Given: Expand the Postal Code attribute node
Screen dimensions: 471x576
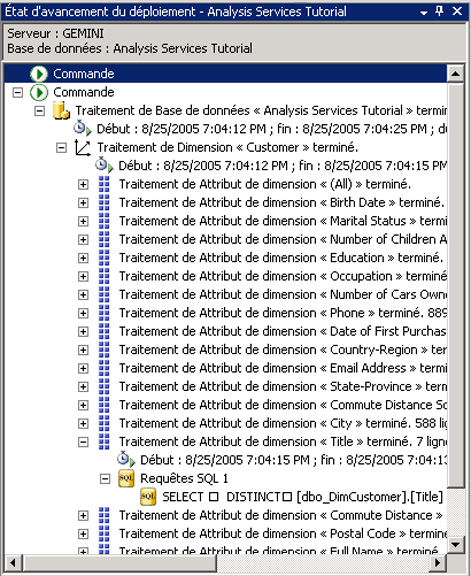Looking at the screenshot, I should coord(83,534).
